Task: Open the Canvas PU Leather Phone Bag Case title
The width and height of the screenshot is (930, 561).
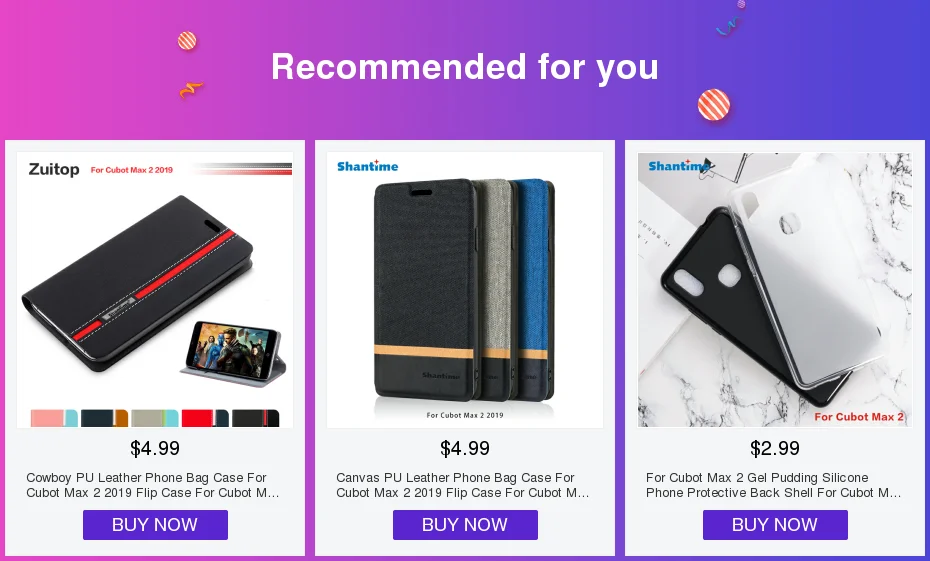Action: click(x=463, y=485)
